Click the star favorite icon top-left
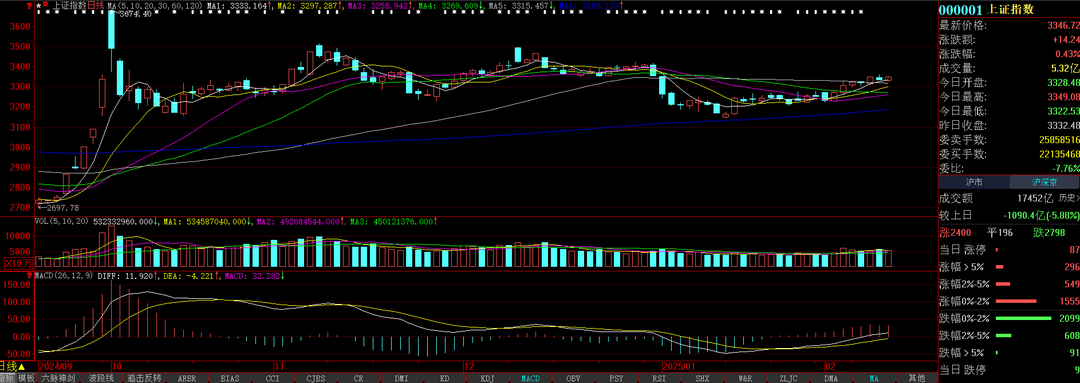This screenshot has width=1080, height=383. click(39, 6)
